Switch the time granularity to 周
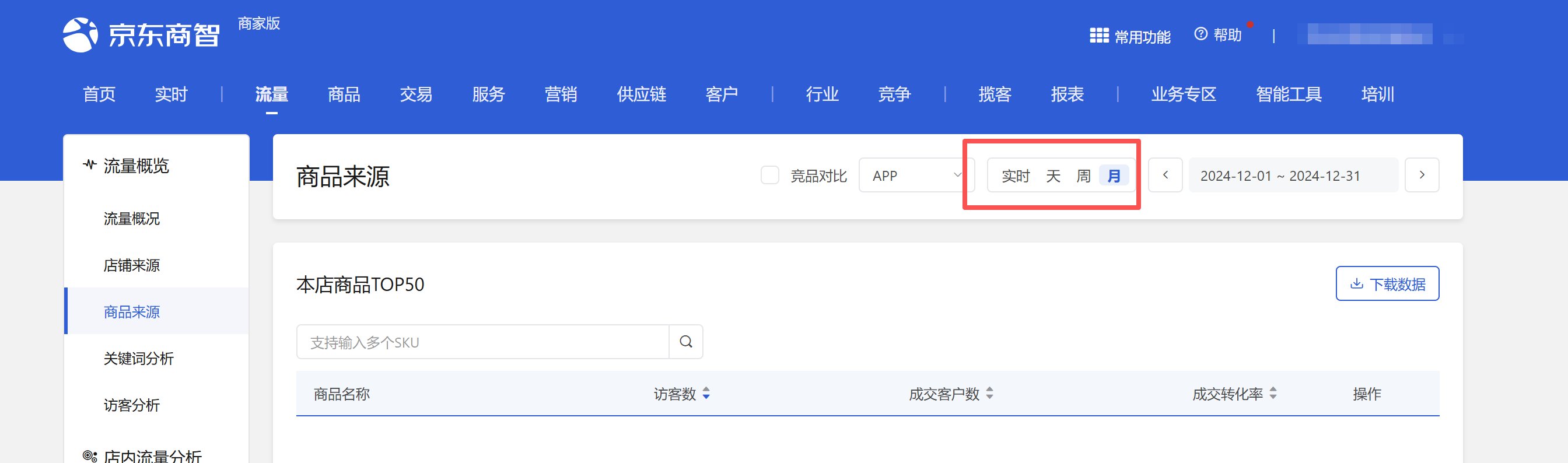 click(x=1083, y=176)
